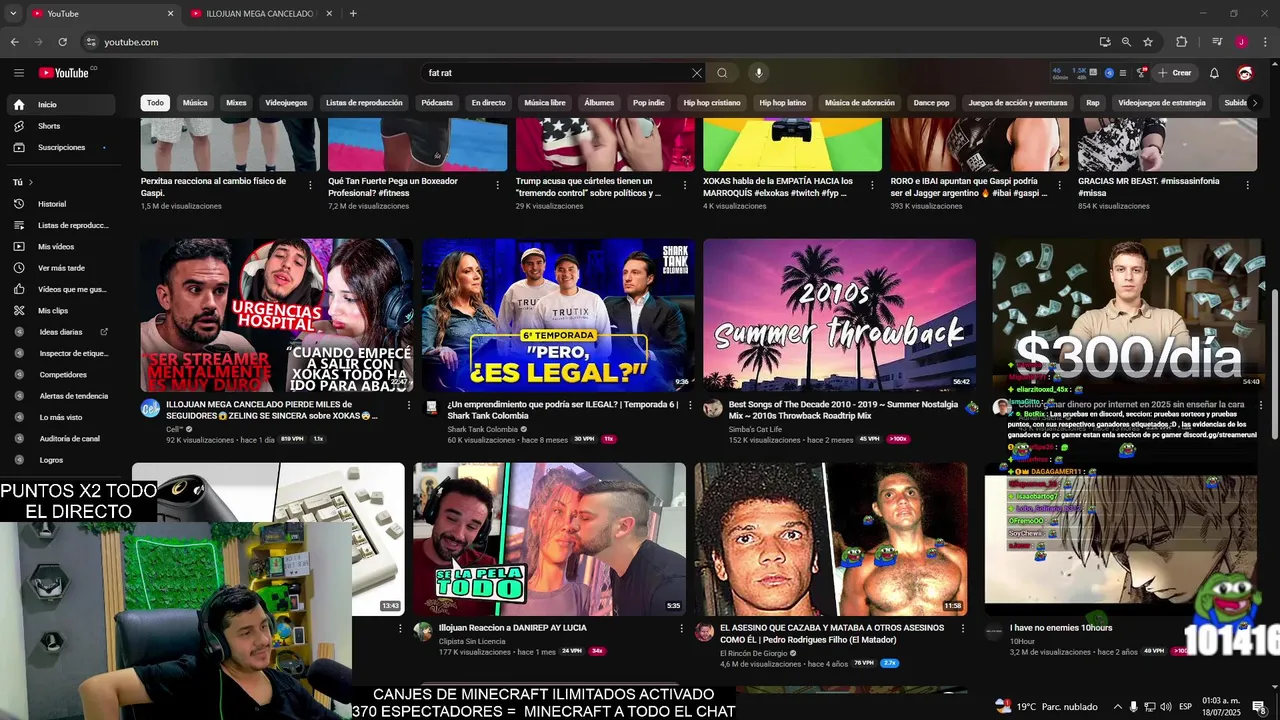Open Chrome three-dot menu
Viewport: 1280px width, 720px height.
click(1263, 42)
